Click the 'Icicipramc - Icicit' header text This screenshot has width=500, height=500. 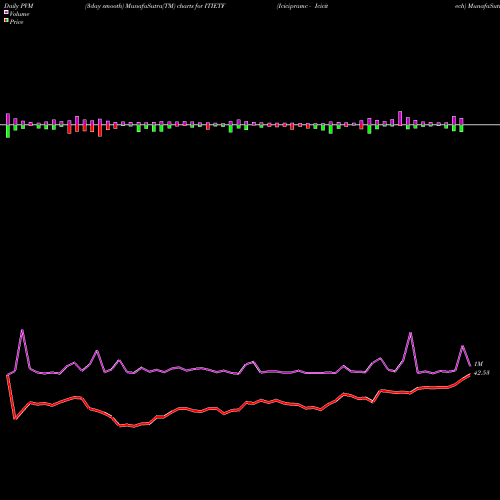click(x=302, y=6)
